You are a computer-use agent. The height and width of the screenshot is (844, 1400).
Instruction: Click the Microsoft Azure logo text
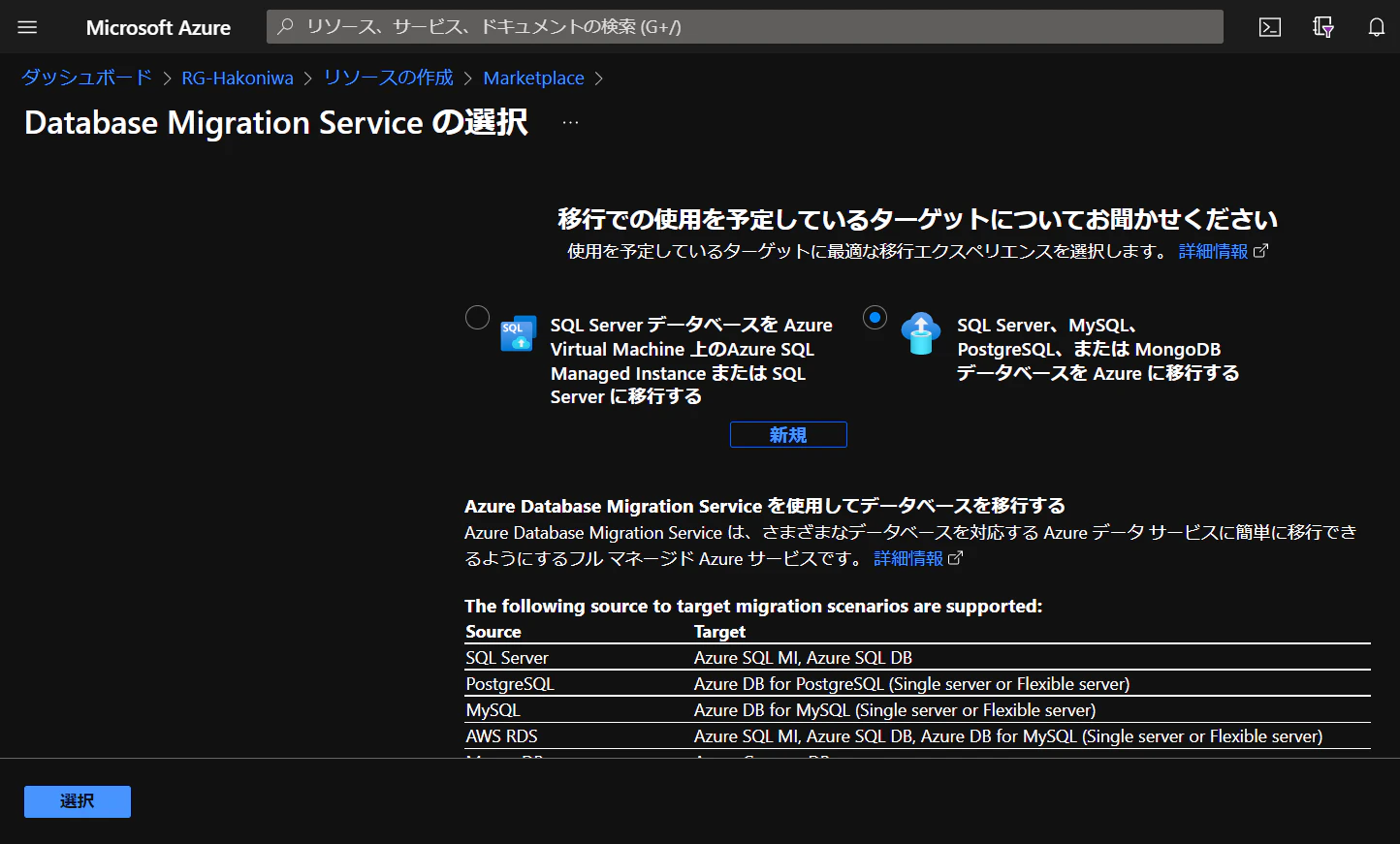pyautogui.click(x=158, y=27)
